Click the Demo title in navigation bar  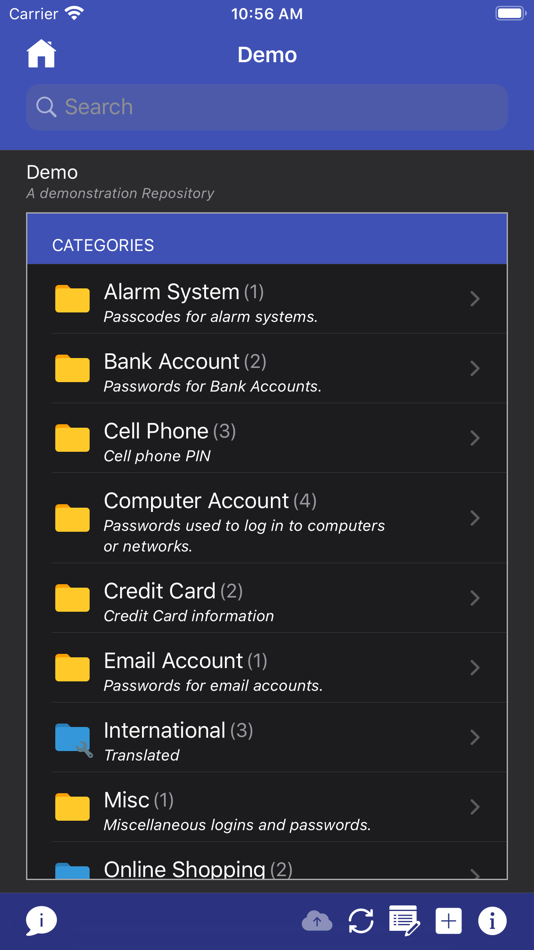267,55
